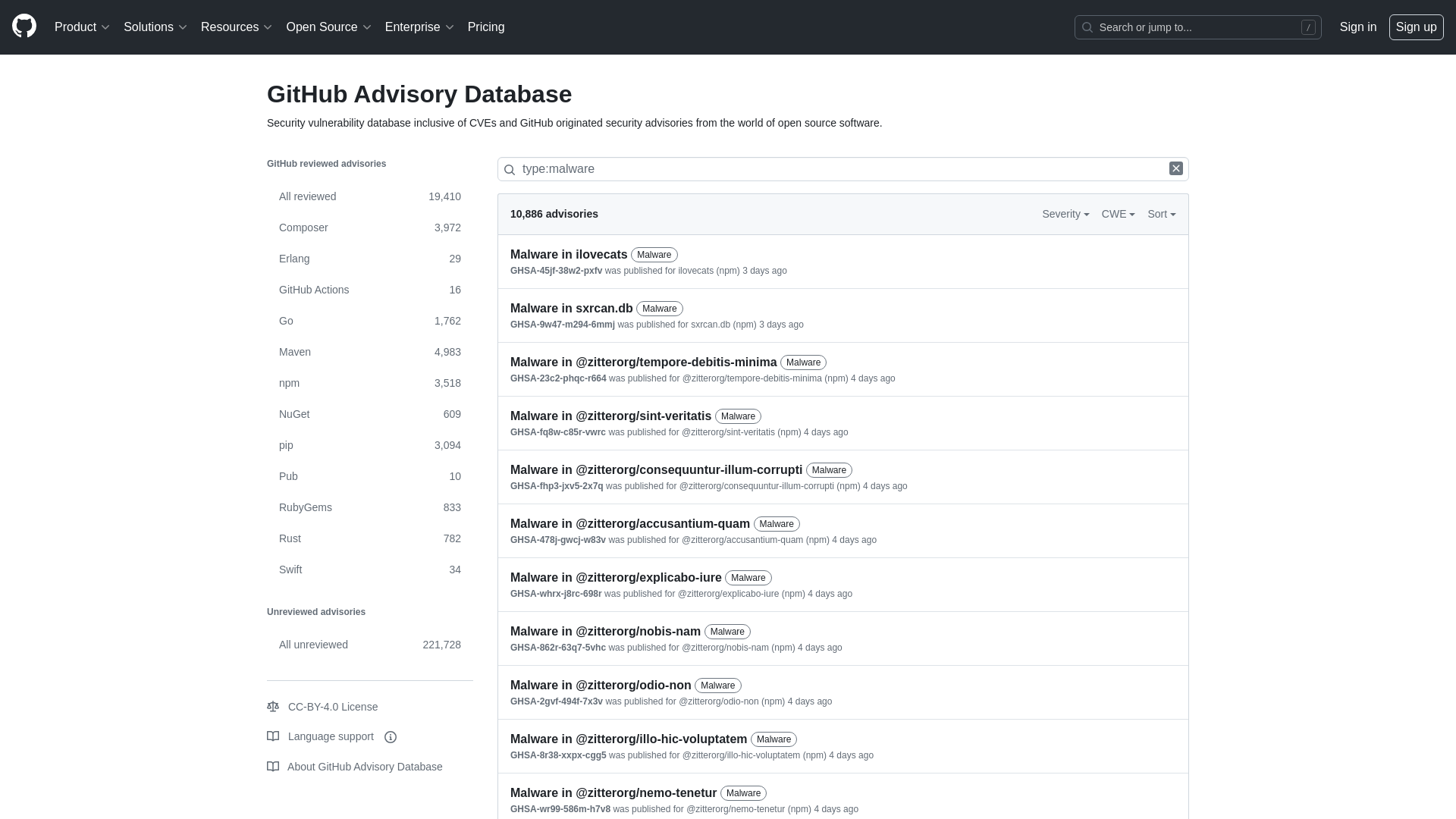Clear the type:malware search filter

tap(1175, 168)
